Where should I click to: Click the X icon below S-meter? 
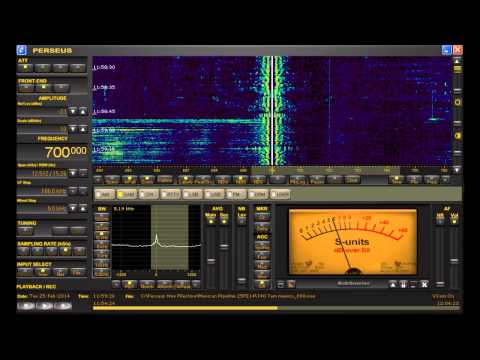click(424, 284)
